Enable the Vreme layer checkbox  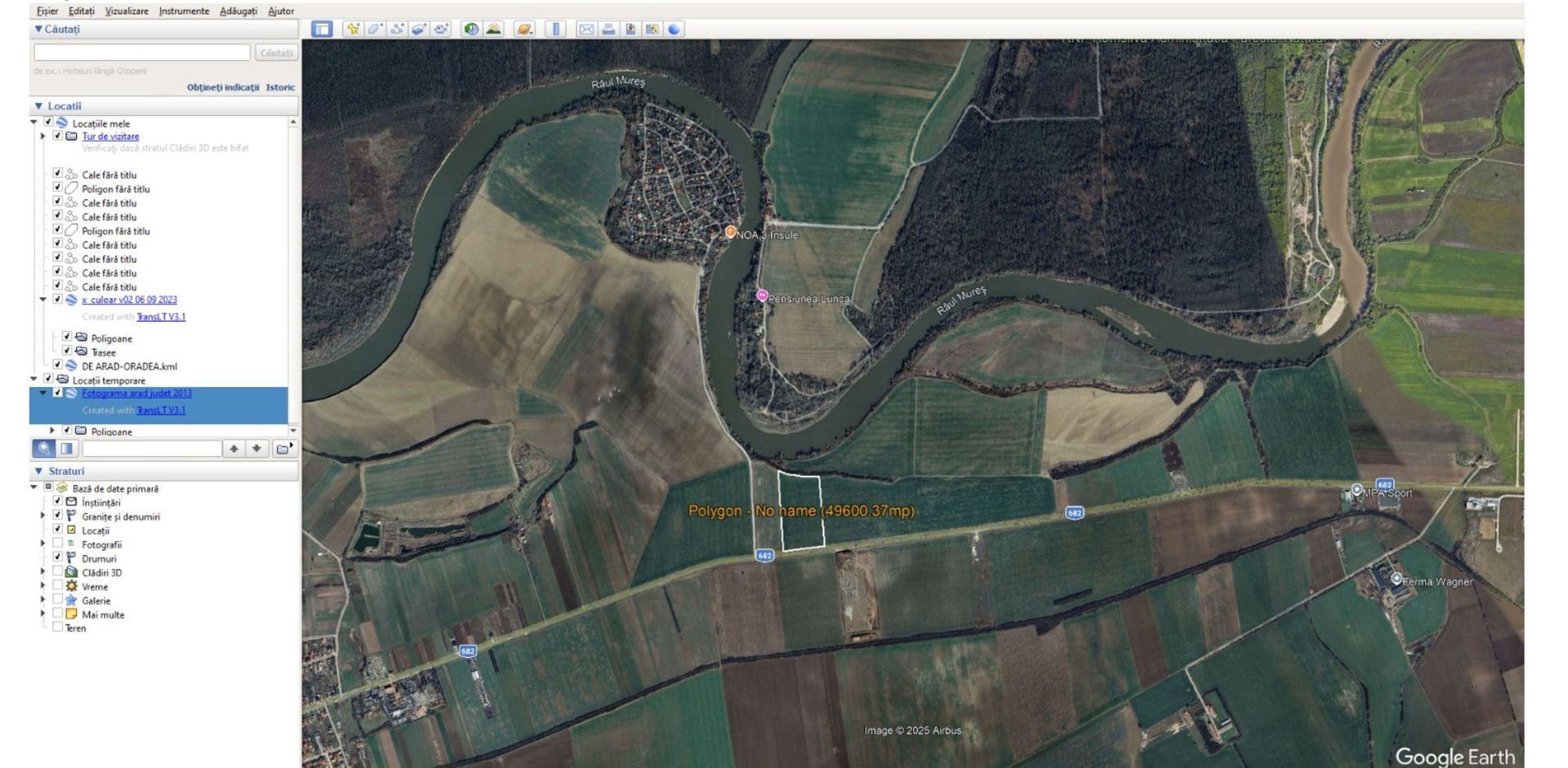[x=57, y=585]
